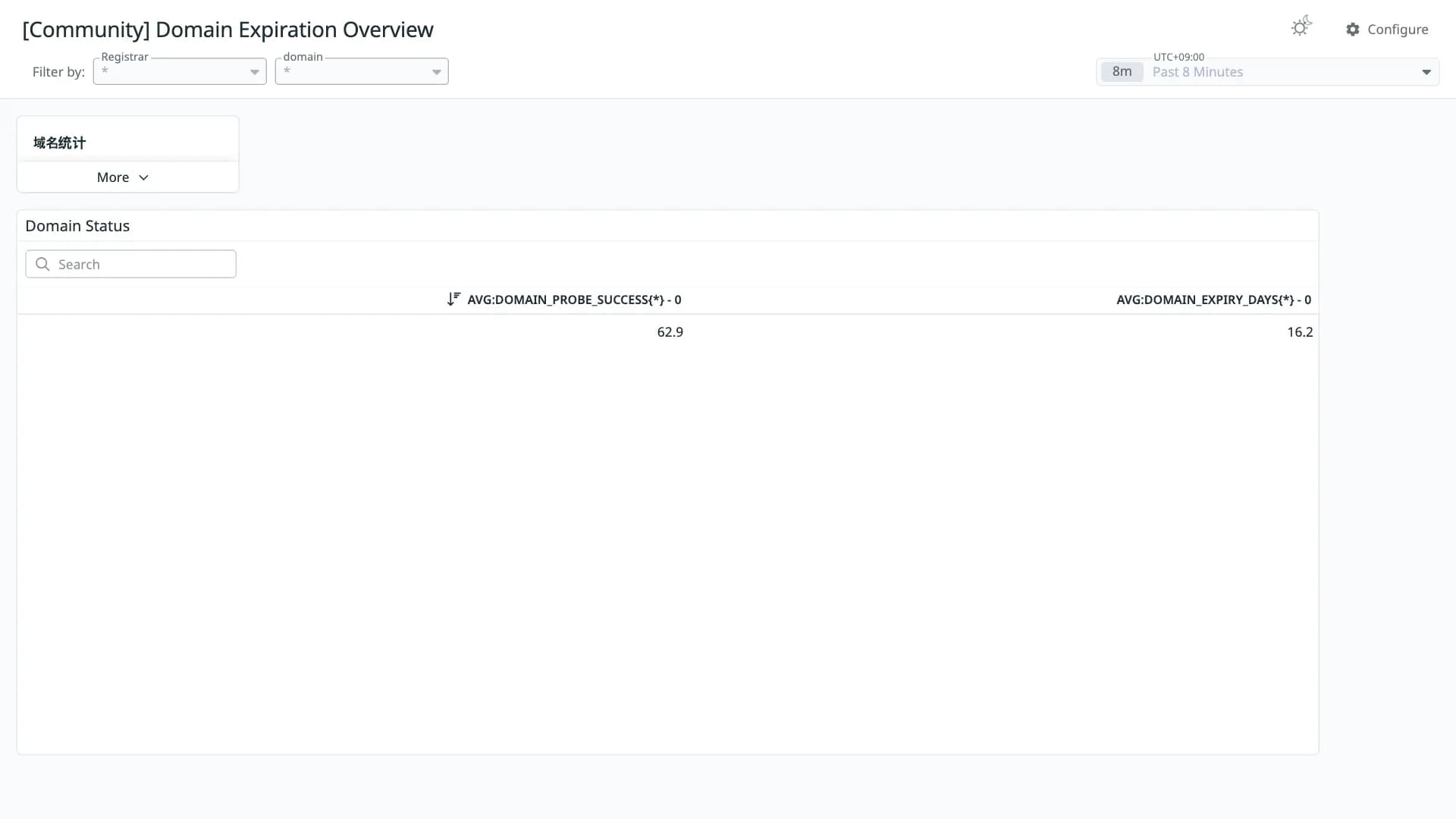Toggle the light/dark theme icon
The height and width of the screenshot is (819, 1456).
(1301, 27)
